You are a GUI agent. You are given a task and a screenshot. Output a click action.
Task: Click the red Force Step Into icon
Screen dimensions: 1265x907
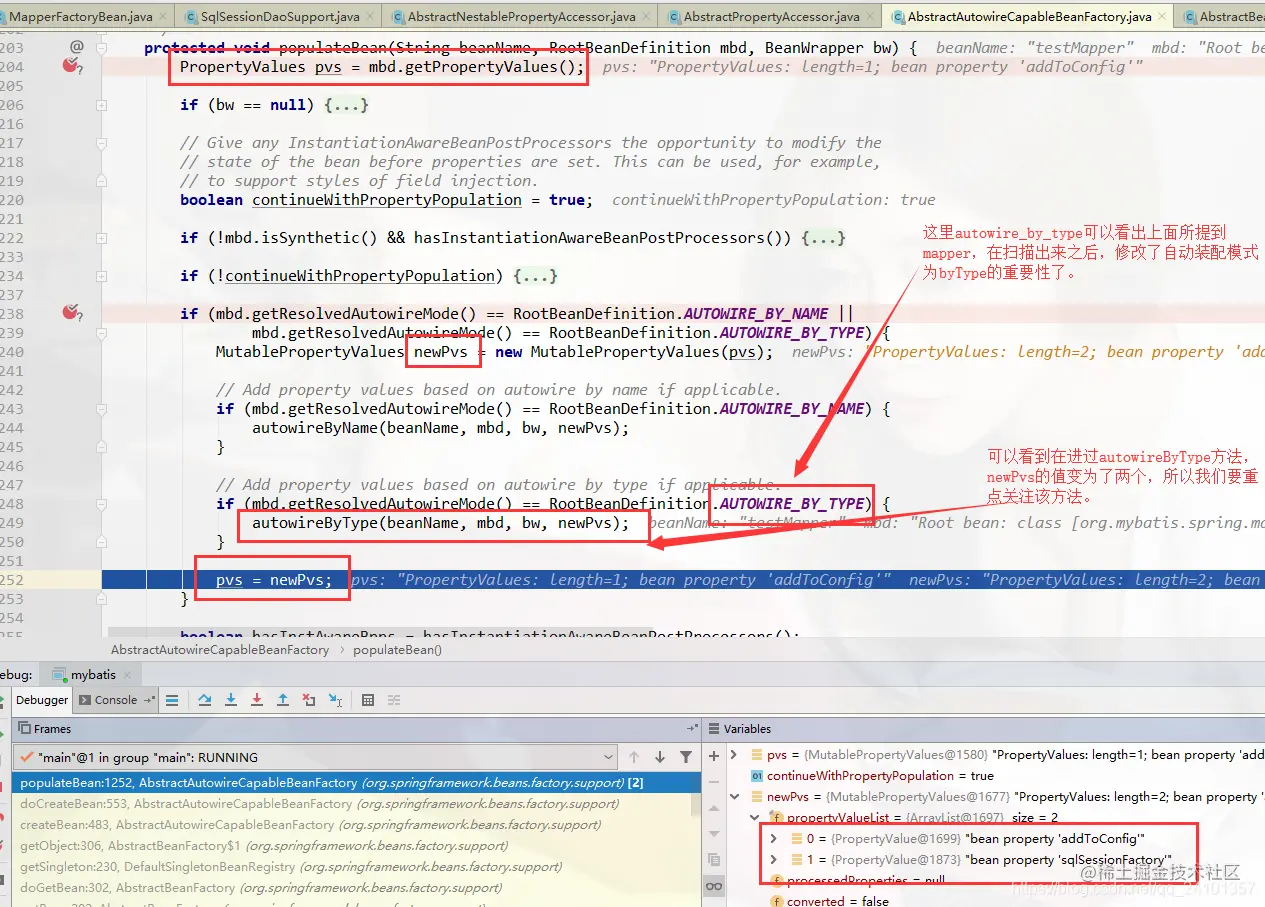[257, 700]
